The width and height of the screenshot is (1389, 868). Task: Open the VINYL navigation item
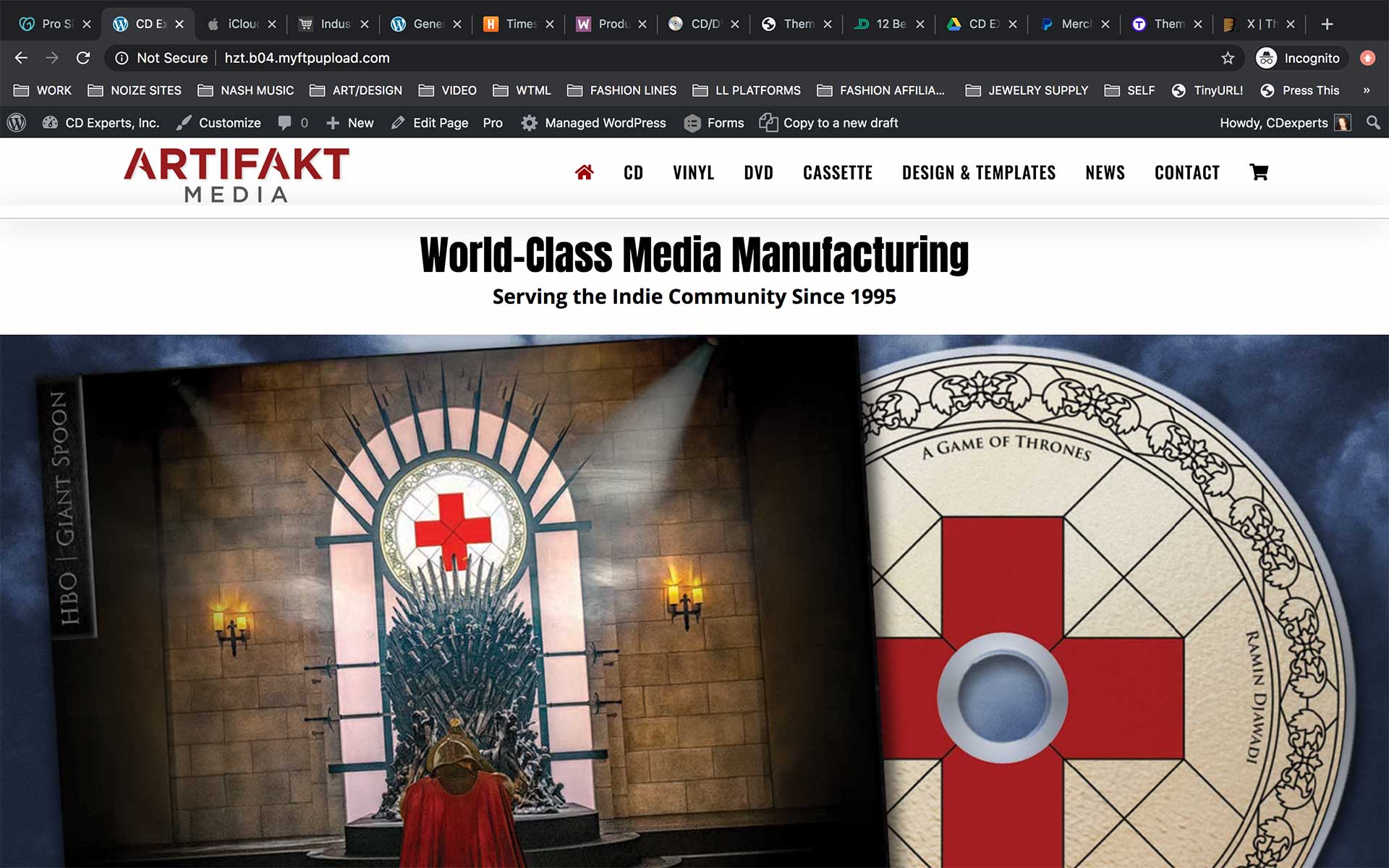tap(694, 173)
